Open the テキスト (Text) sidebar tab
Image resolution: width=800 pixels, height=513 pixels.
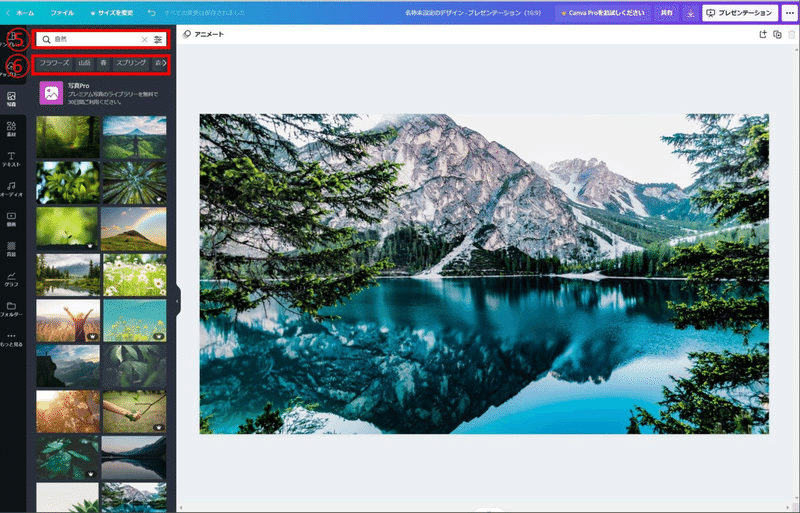(x=11, y=159)
